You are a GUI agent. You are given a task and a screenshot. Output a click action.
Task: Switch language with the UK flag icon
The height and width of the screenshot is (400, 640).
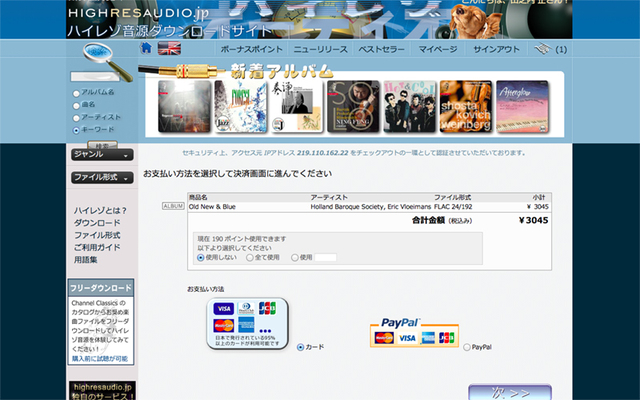coord(169,49)
